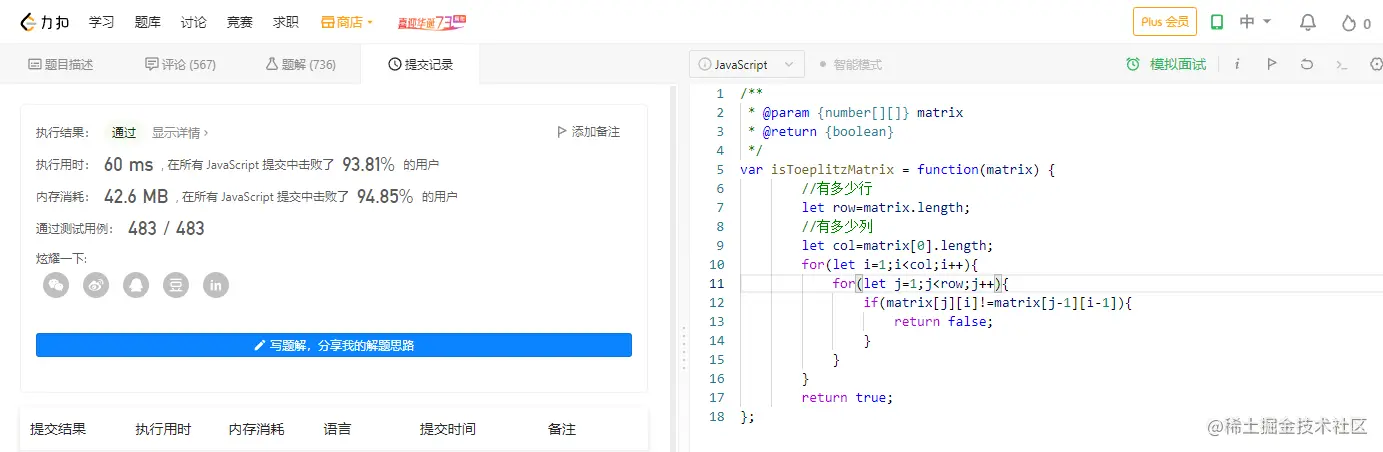Click the 执行用时 column header
This screenshot has height=452, width=1383.
point(163,429)
